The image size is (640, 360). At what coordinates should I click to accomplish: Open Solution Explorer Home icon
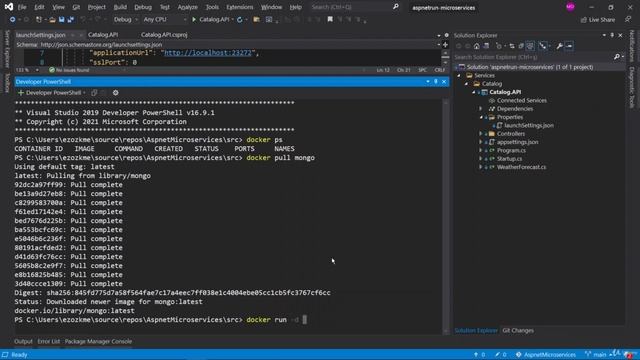click(477, 46)
